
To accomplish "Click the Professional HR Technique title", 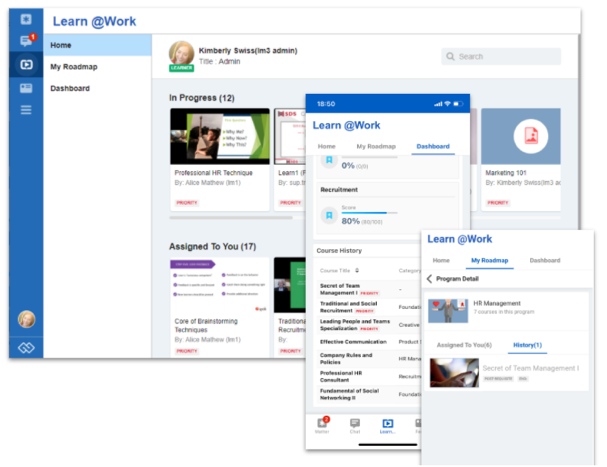I will [x=213, y=173].
